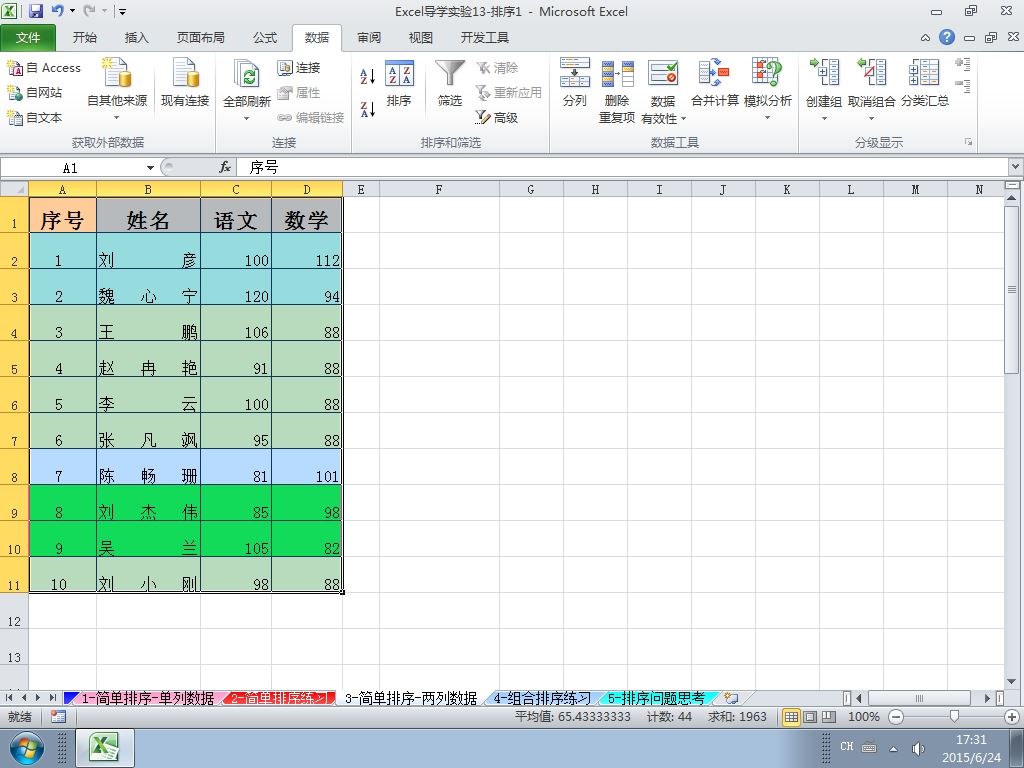Select column D header

click(x=307, y=189)
